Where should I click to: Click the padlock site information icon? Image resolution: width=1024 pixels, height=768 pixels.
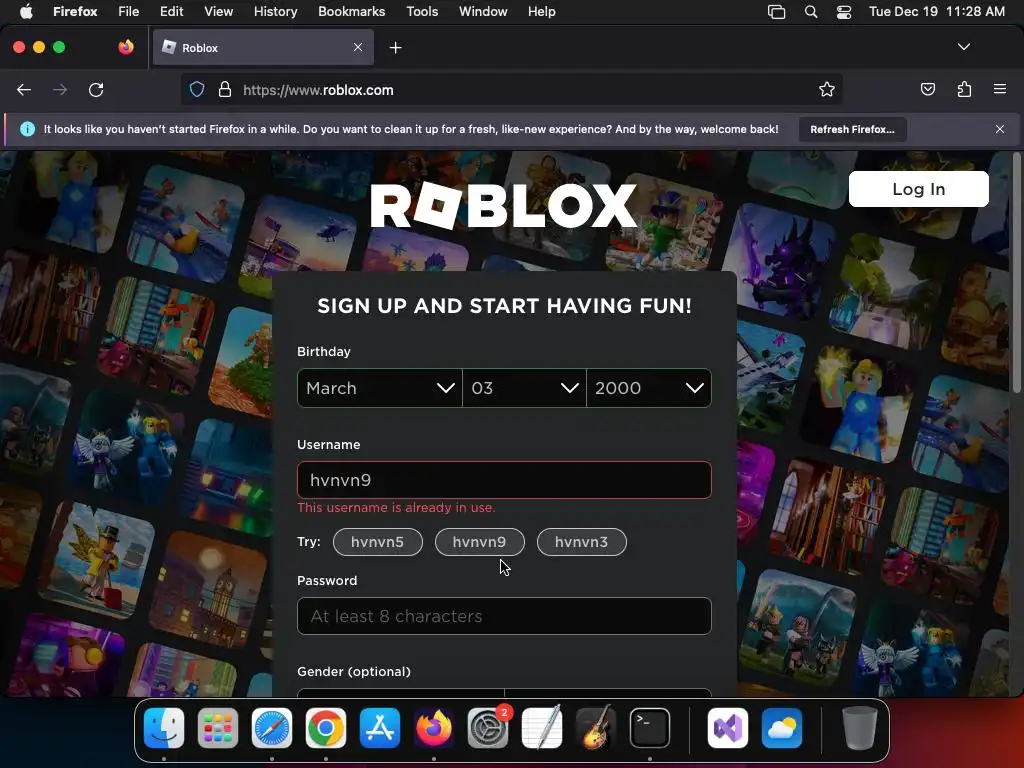click(225, 90)
